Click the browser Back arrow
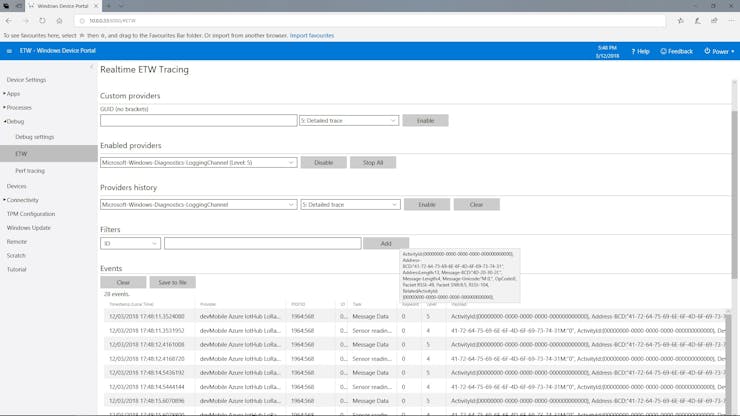This screenshot has height=416, width=740. 9,21
